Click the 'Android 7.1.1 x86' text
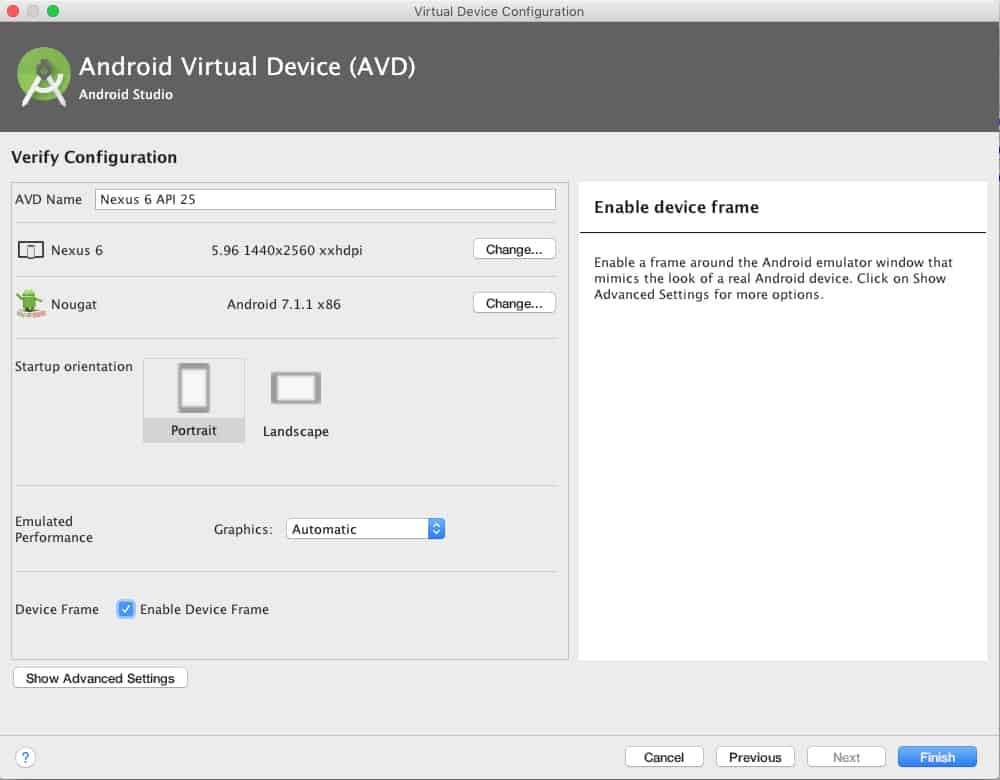 click(284, 304)
